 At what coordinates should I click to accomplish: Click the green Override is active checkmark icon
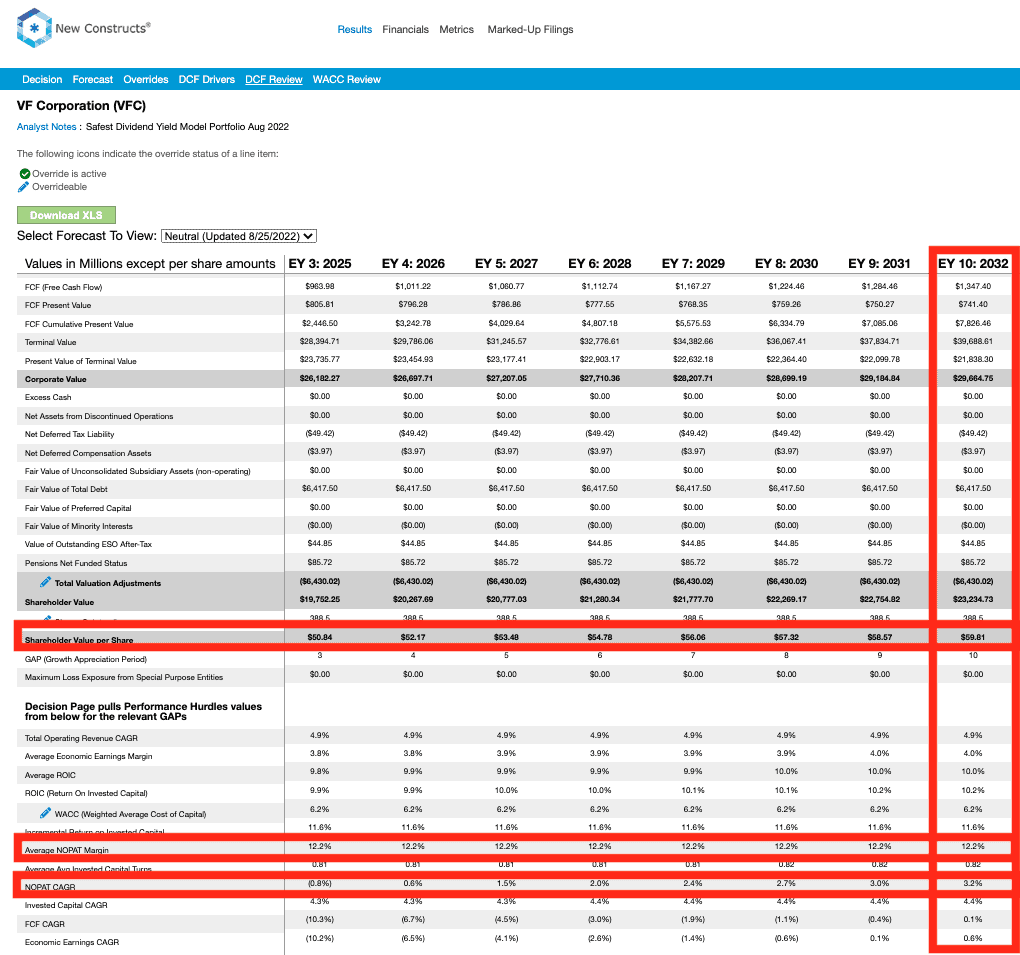tap(25, 174)
